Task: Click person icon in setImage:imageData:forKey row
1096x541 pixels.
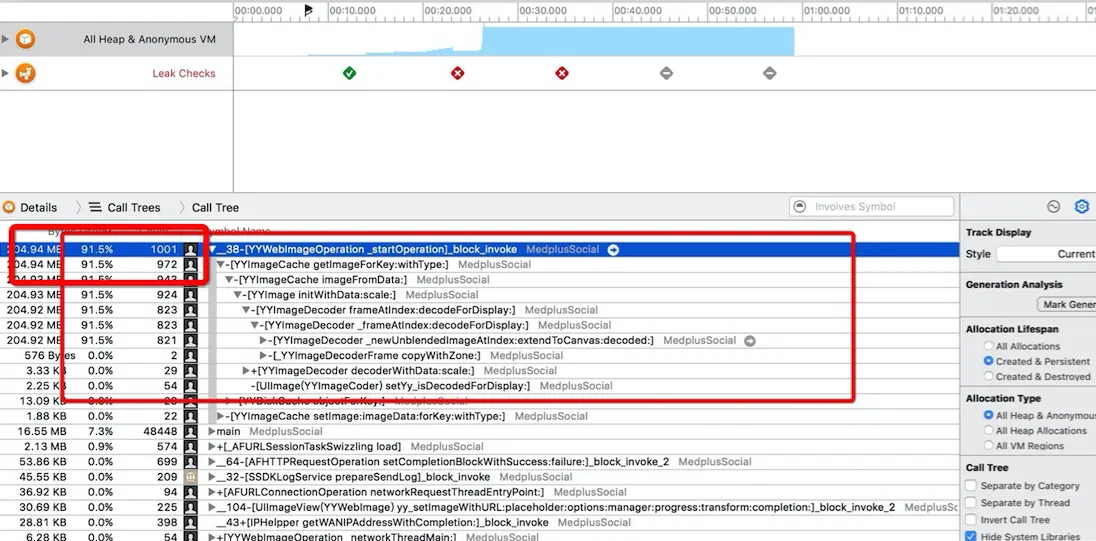Action: [190, 417]
